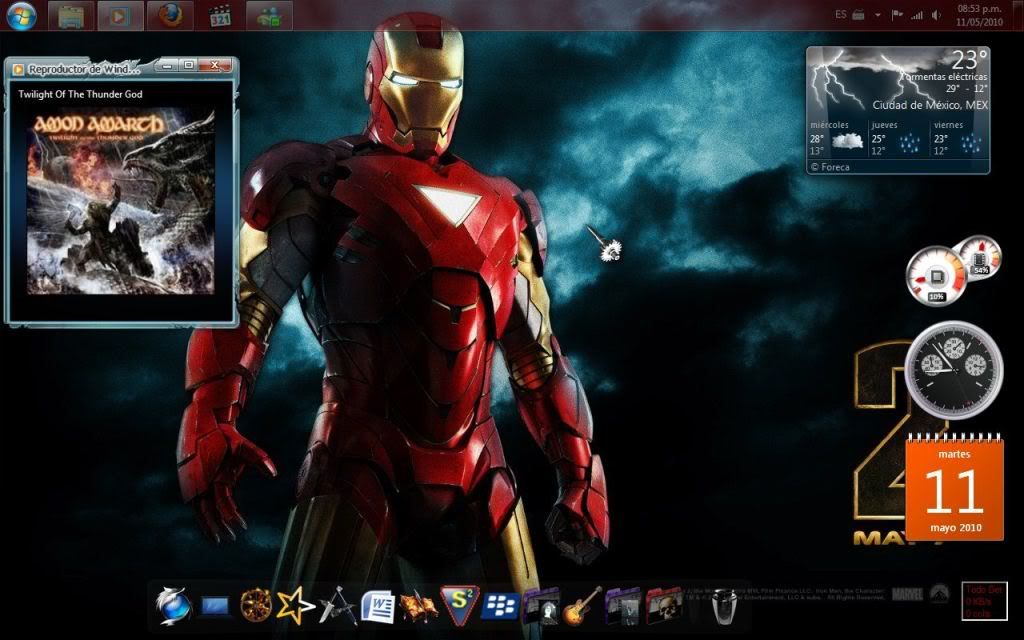Click the CPU meter gauge showing 10%

(x=936, y=277)
